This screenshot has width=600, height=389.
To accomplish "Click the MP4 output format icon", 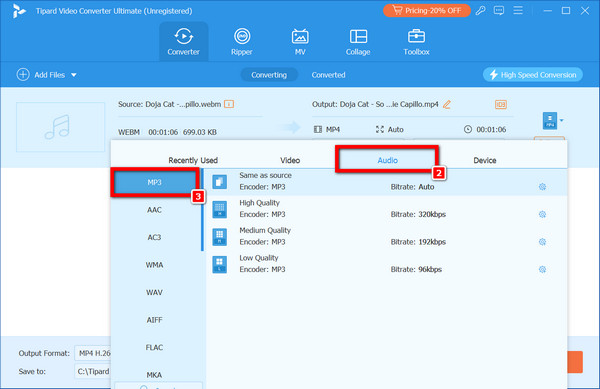I will click(550, 120).
